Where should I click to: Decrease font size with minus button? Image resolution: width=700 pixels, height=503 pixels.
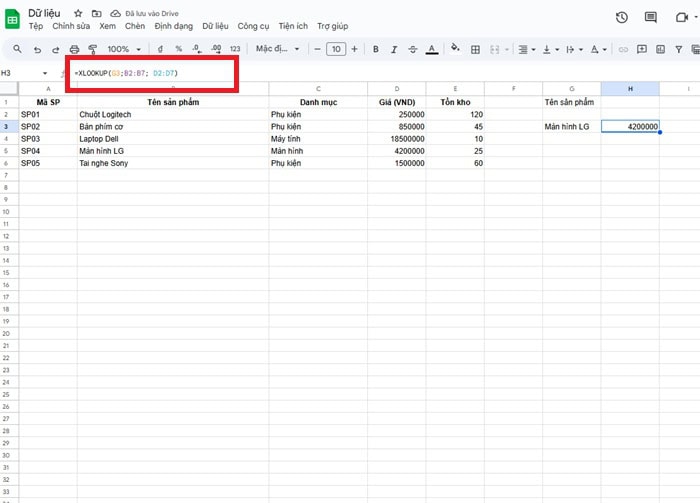[x=317, y=49]
